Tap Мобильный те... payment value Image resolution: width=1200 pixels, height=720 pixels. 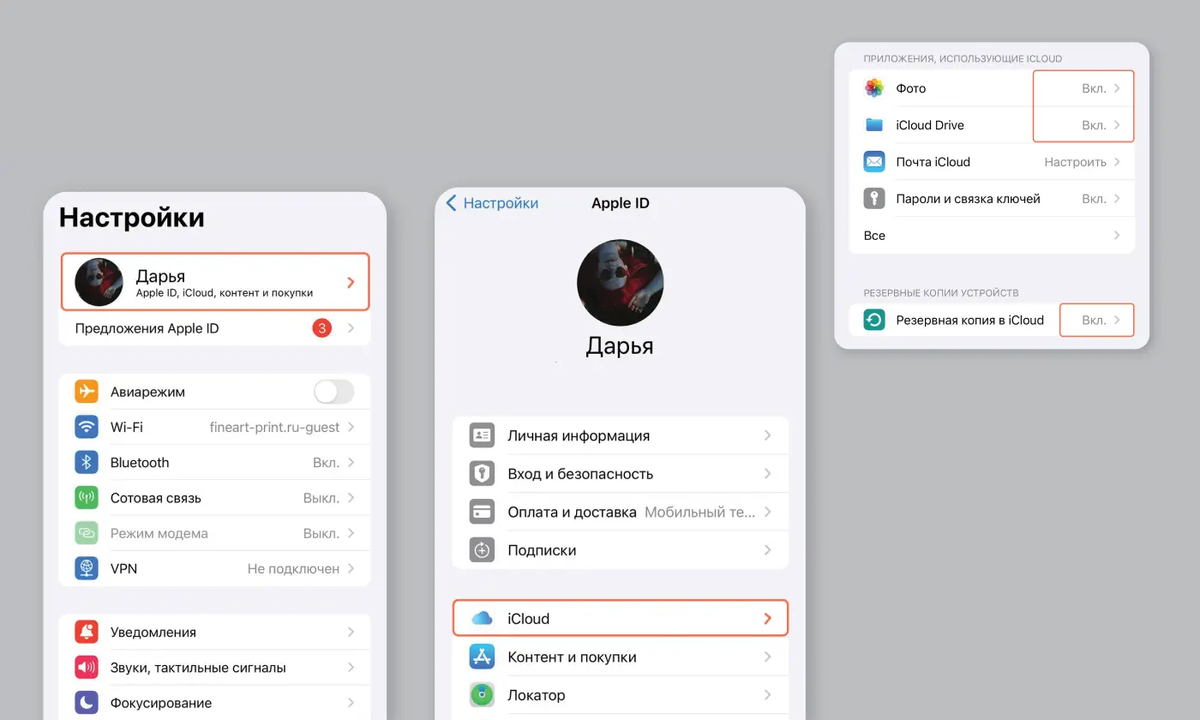(x=700, y=512)
